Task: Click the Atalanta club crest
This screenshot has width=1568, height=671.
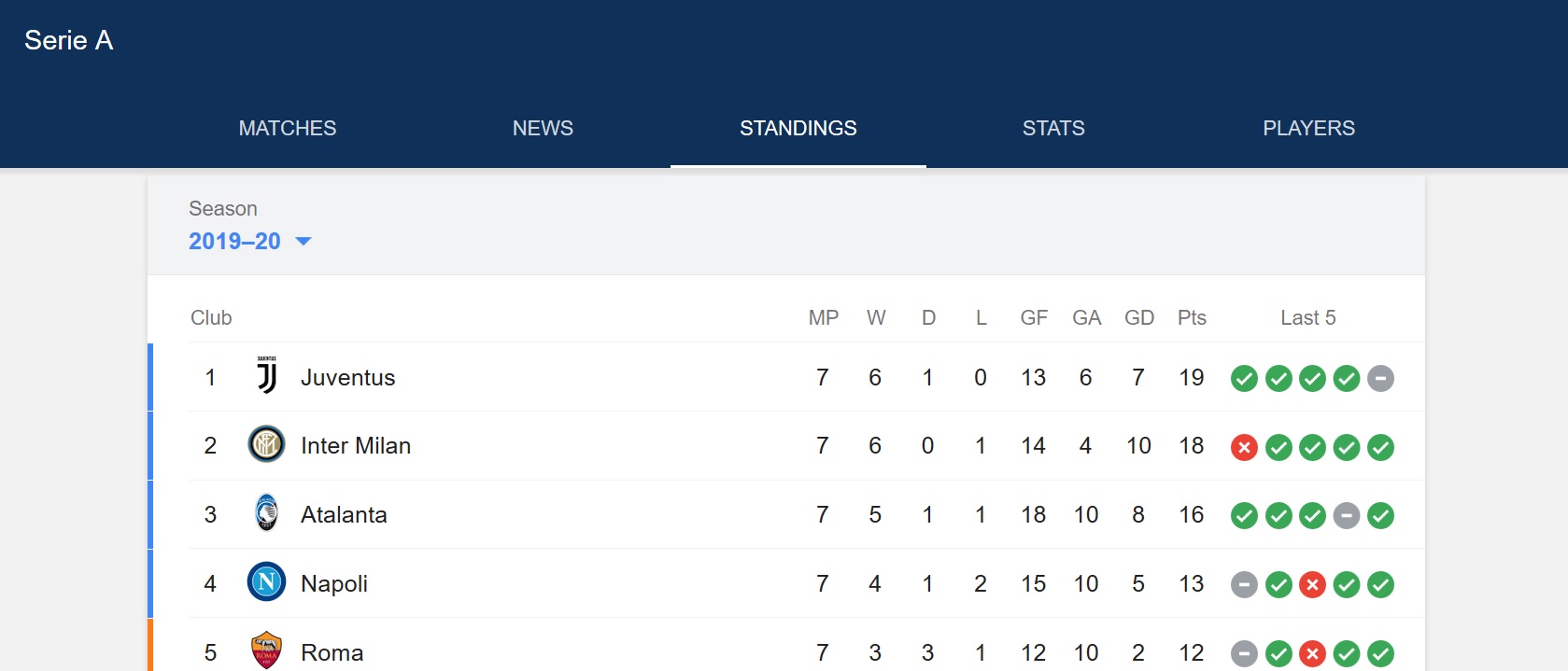Action: pyautogui.click(x=266, y=513)
